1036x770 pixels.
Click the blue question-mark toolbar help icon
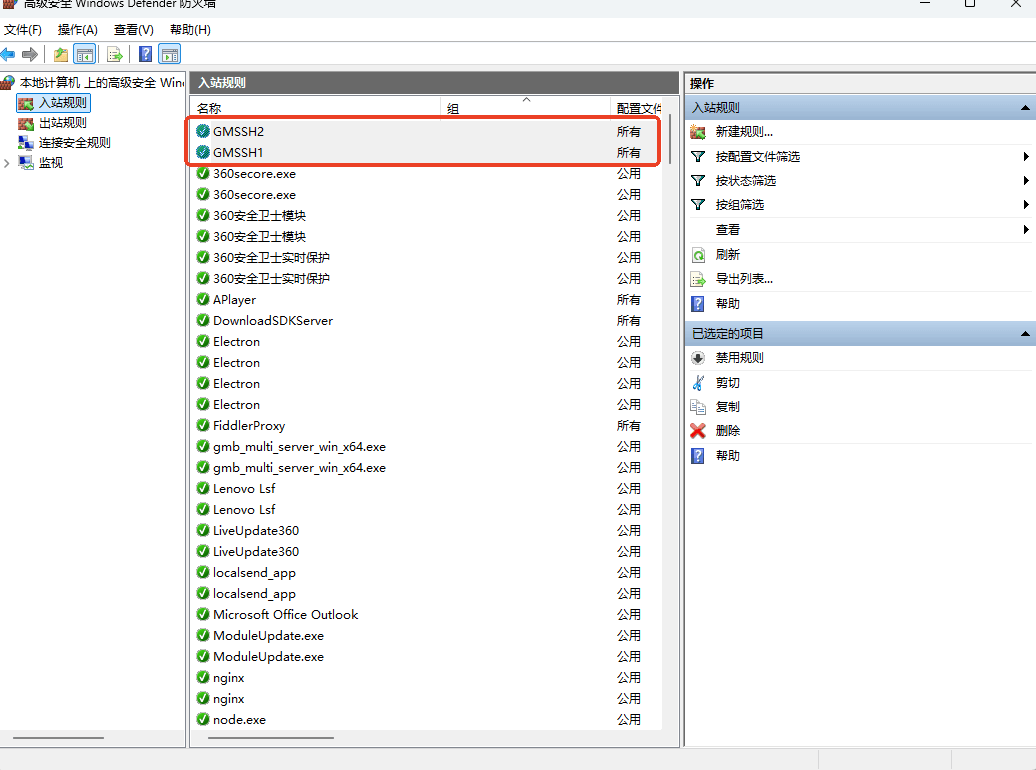pos(145,54)
